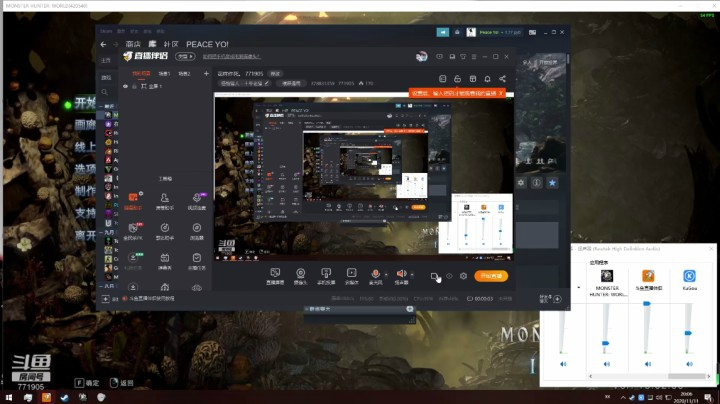Mute the Douyu app in volume mixer
This screenshot has width=720, height=404.
(x=647, y=364)
